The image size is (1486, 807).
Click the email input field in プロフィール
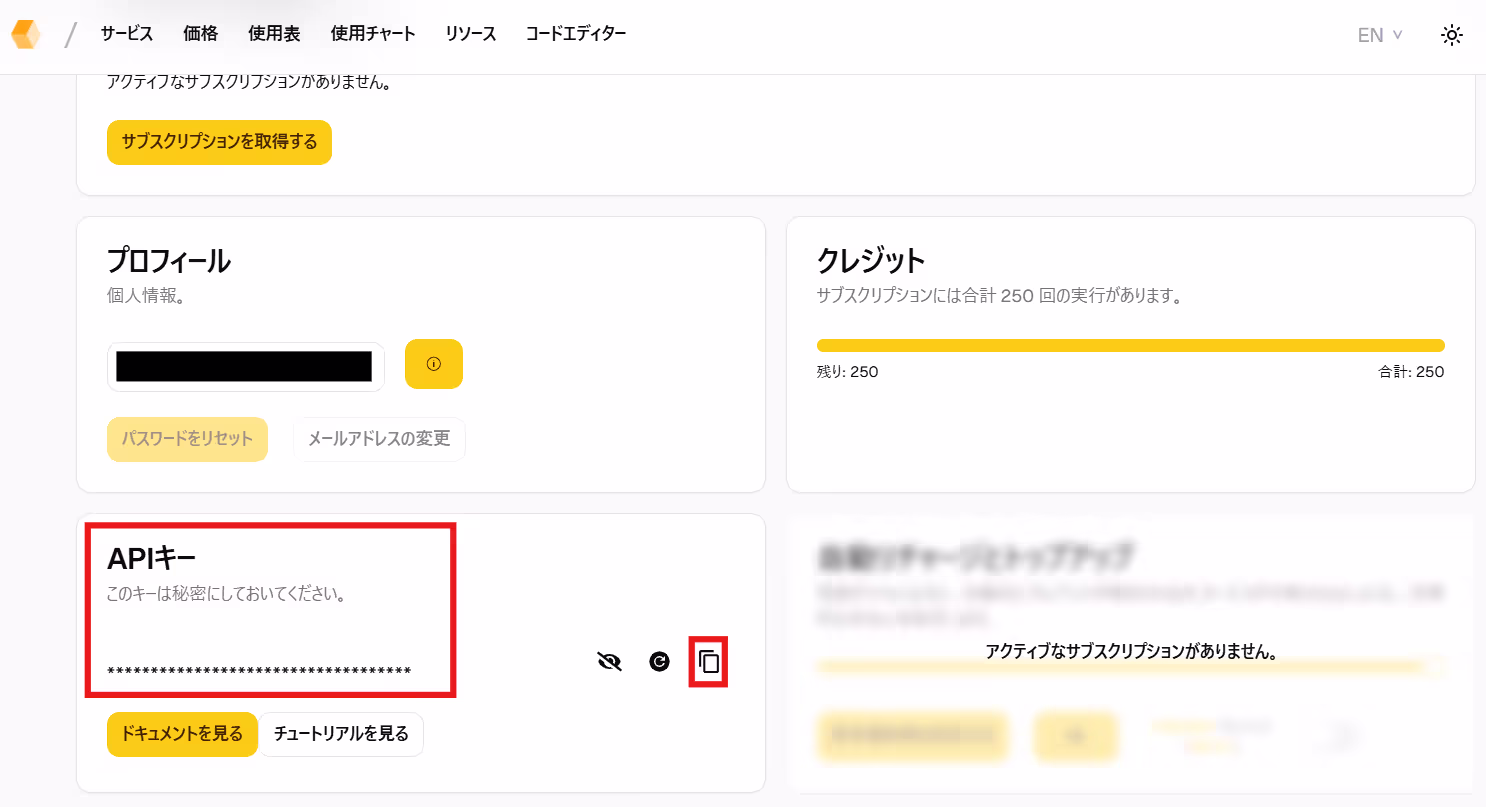coord(246,367)
